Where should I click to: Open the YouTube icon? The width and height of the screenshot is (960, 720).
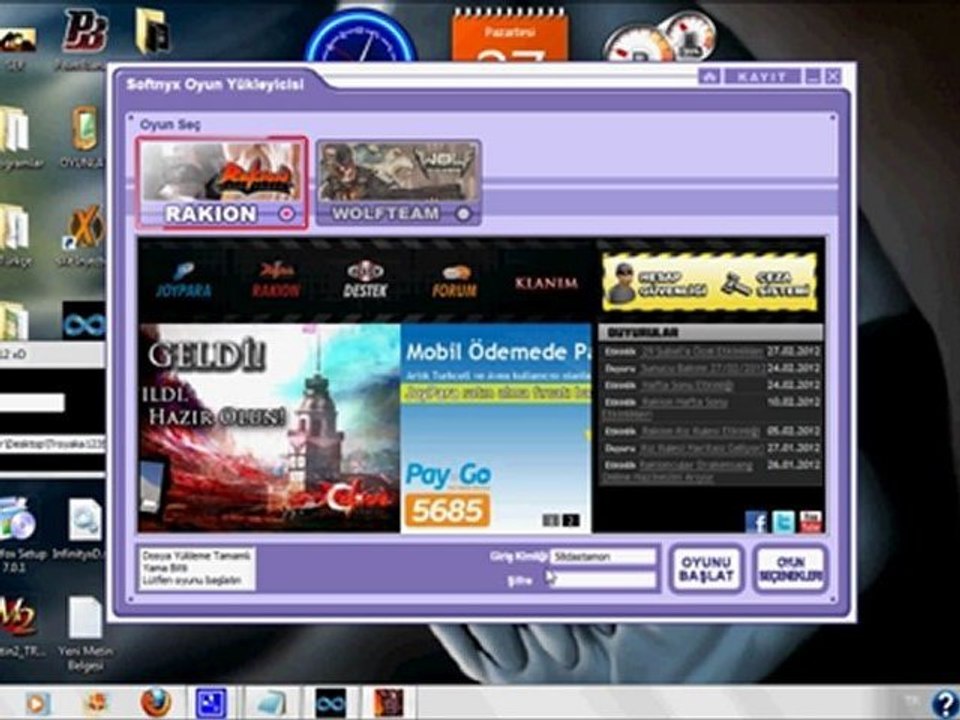click(x=811, y=522)
